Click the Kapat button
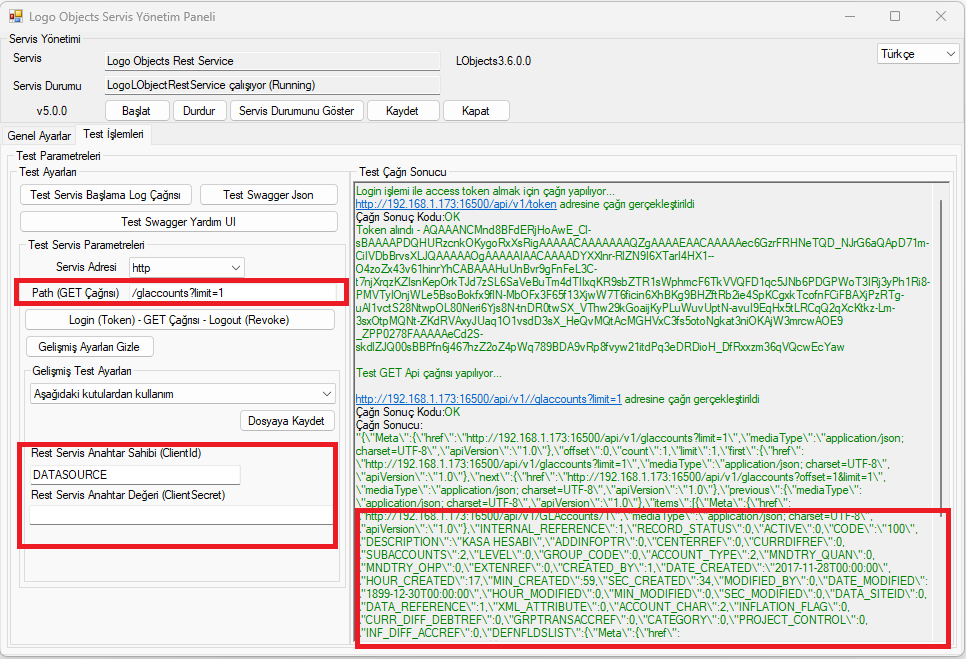Image resolution: width=966 pixels, height=659 pixels. (x=476, y=111)
